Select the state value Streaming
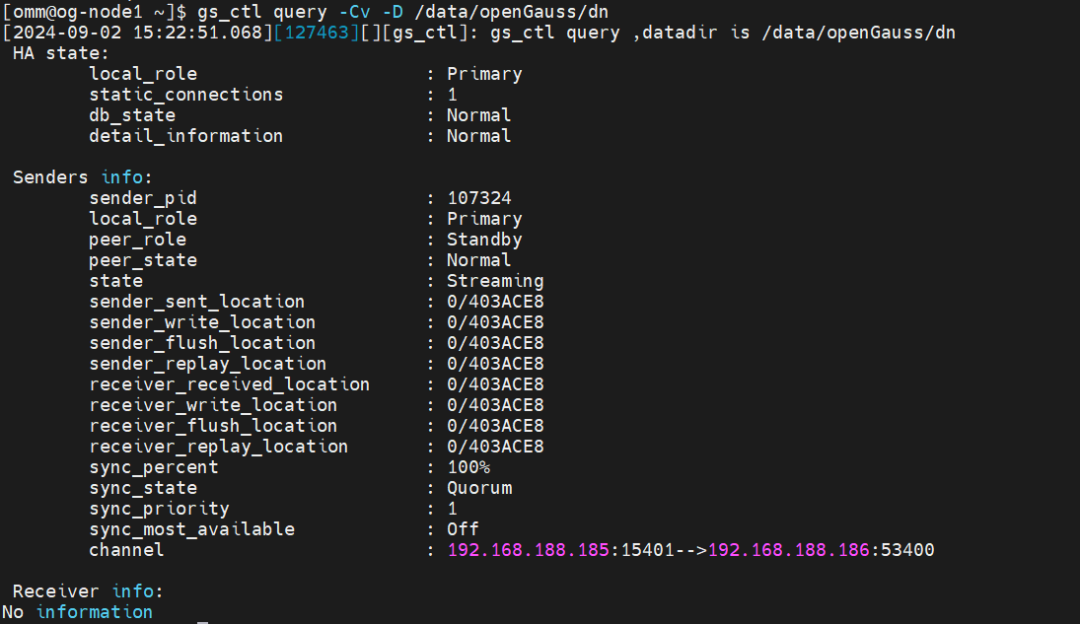 (495, 280)
